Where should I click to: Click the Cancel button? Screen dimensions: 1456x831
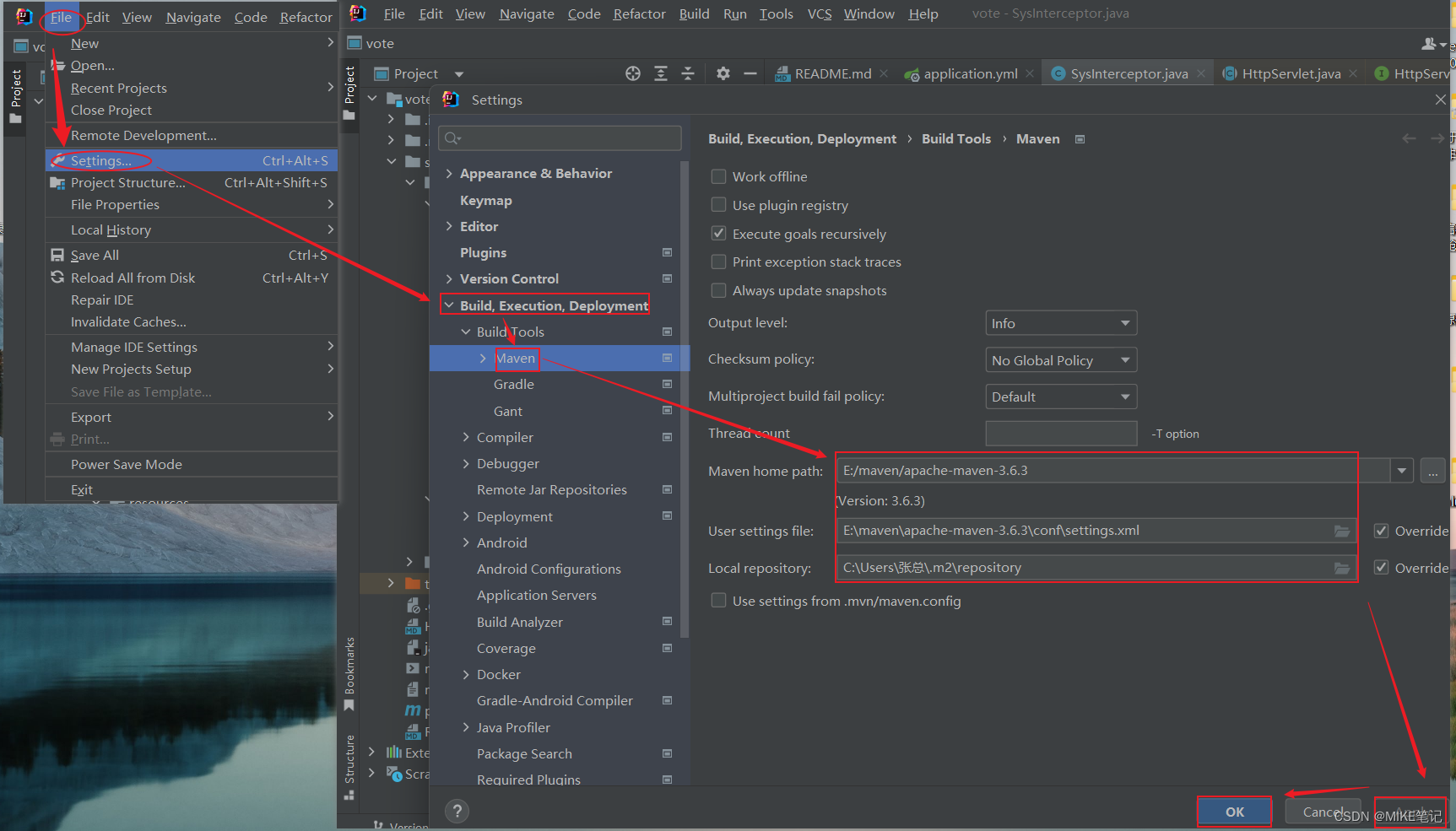[x=1323, y=812]
